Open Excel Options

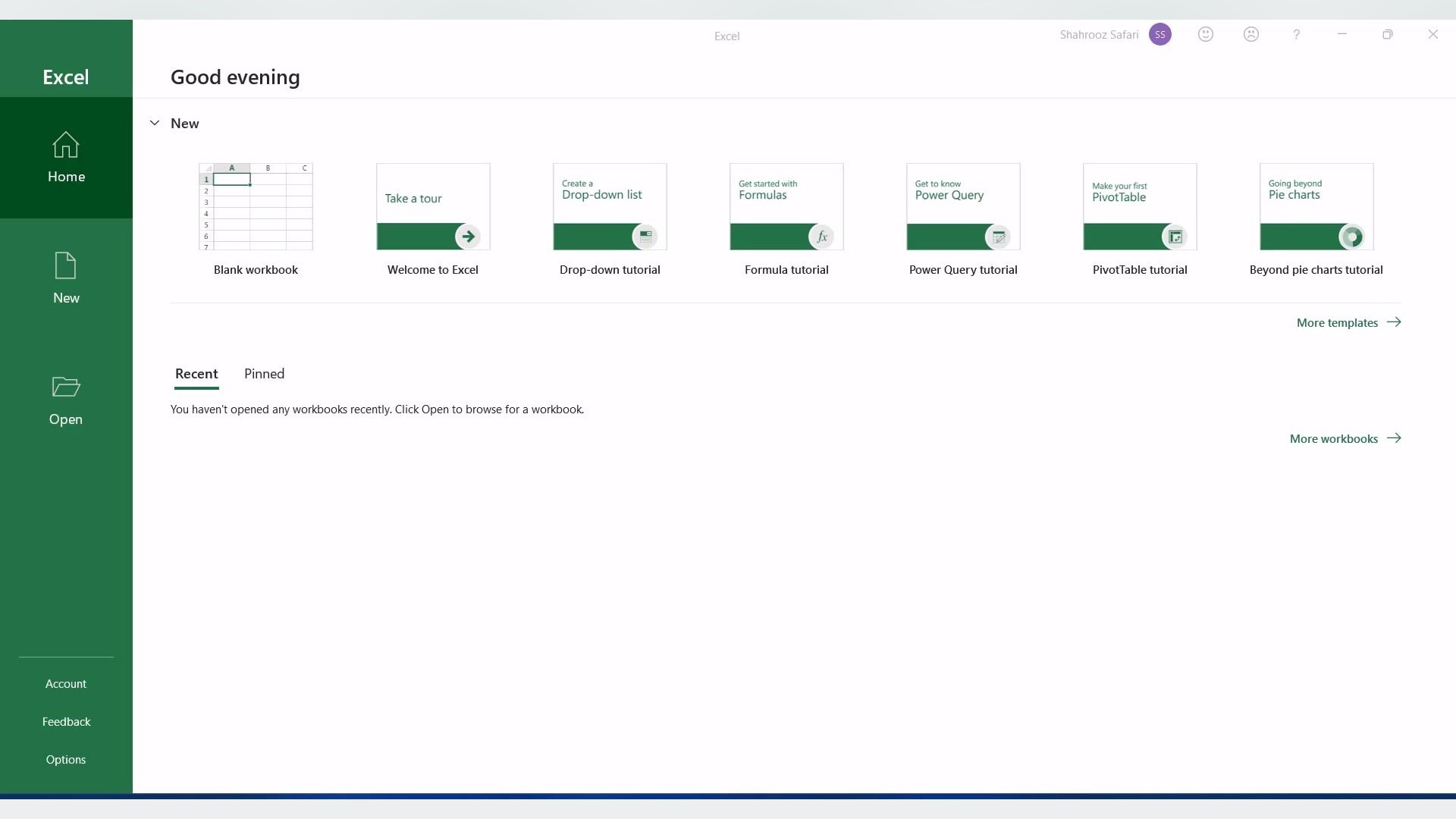(x=66, y=760)
